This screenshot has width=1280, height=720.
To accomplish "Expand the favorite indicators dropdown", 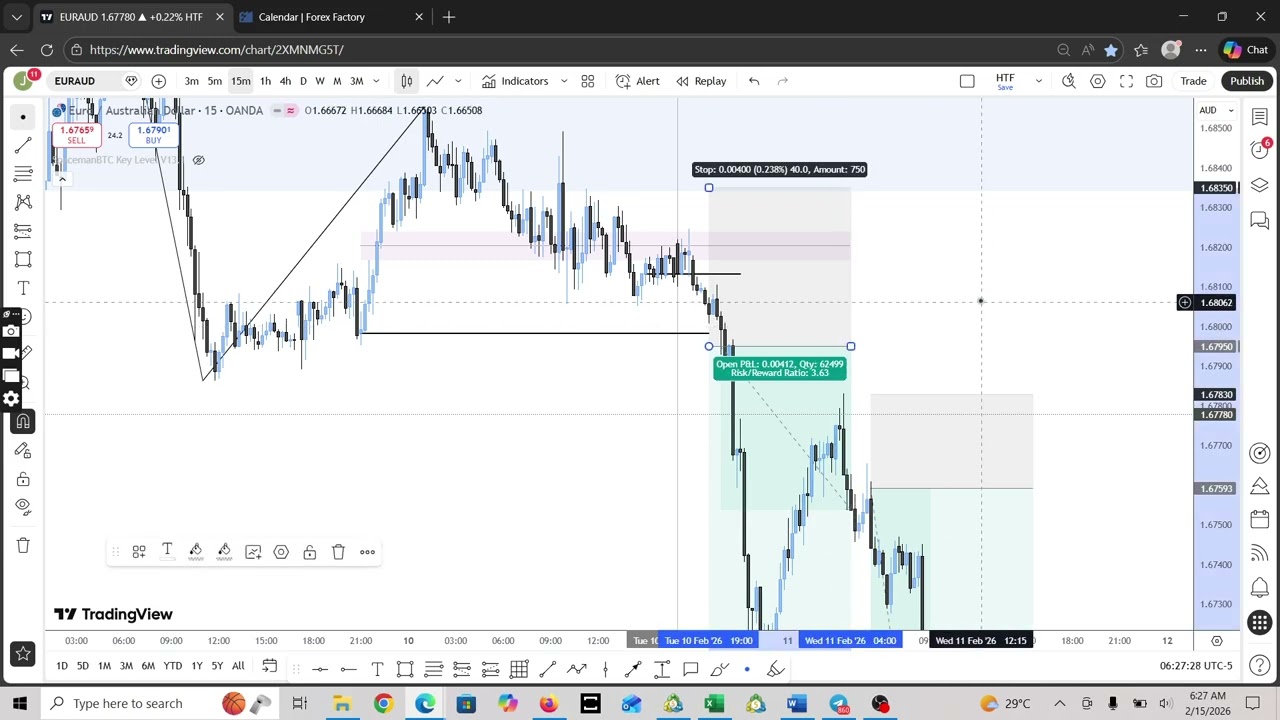I will pos(563,81).
